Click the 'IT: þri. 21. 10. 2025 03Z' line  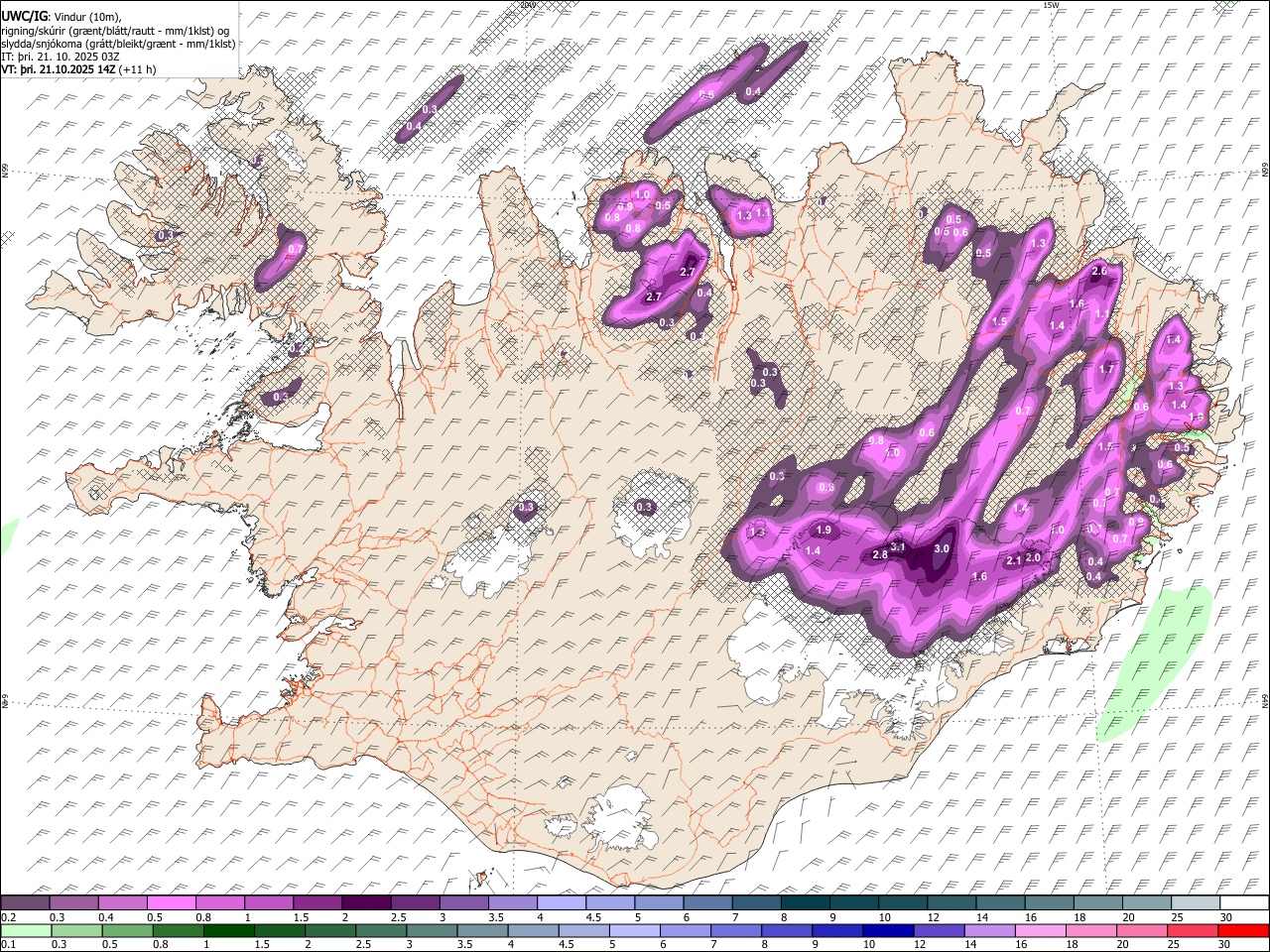coord(62,57)
